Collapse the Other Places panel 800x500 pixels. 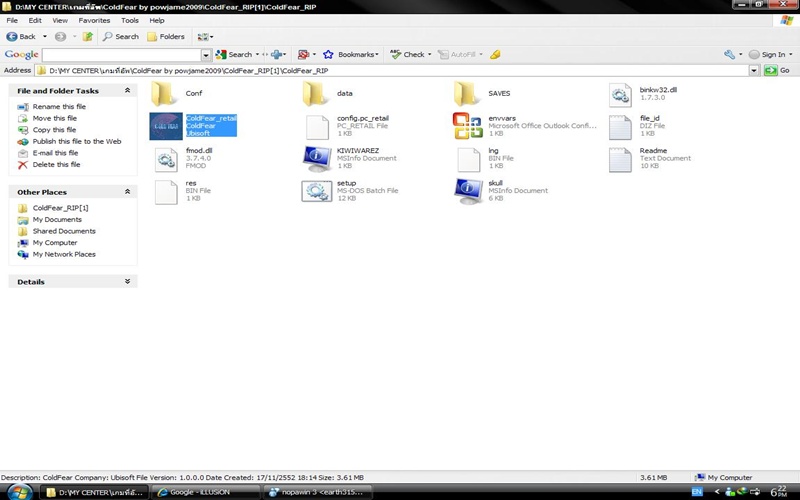click(x=127, y=192)
